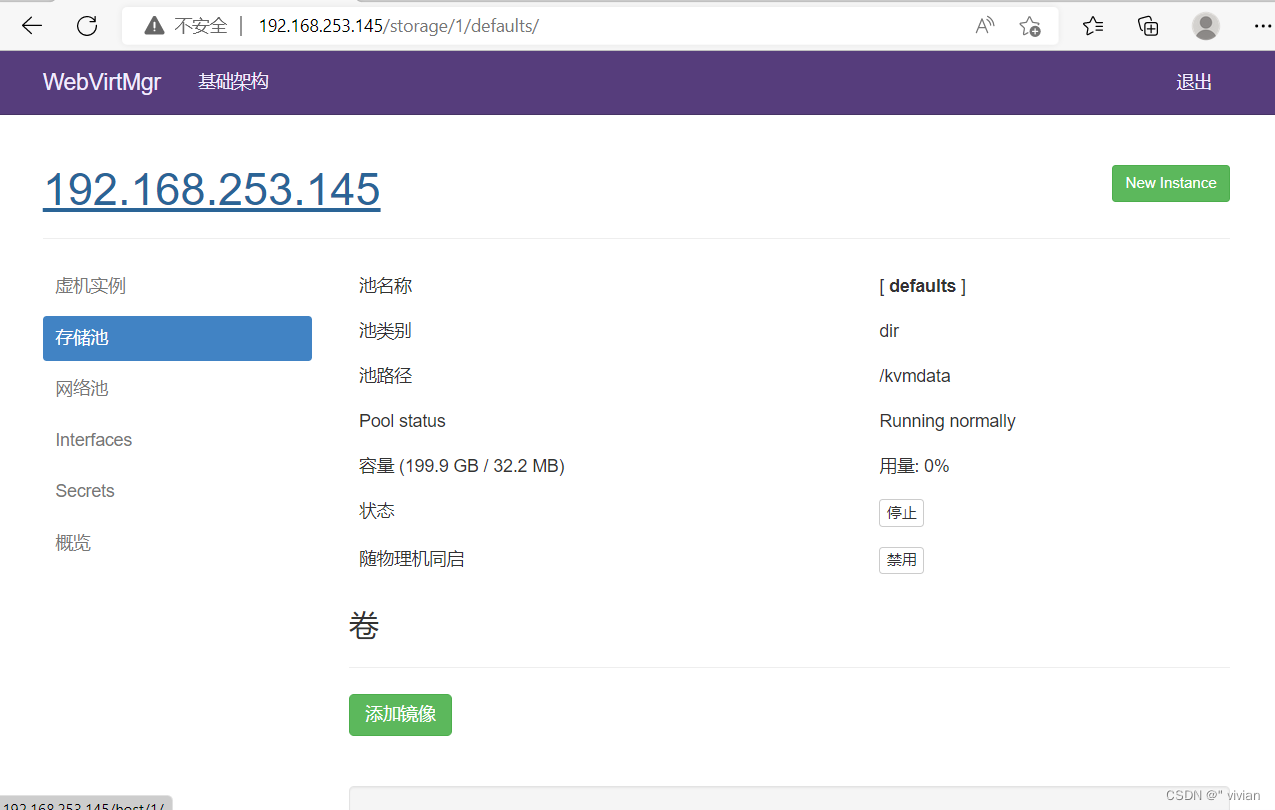1275x810 pixels.
Task: Log out via the 退出 link
Action: pyautogui.click(x=1194, y=82)
